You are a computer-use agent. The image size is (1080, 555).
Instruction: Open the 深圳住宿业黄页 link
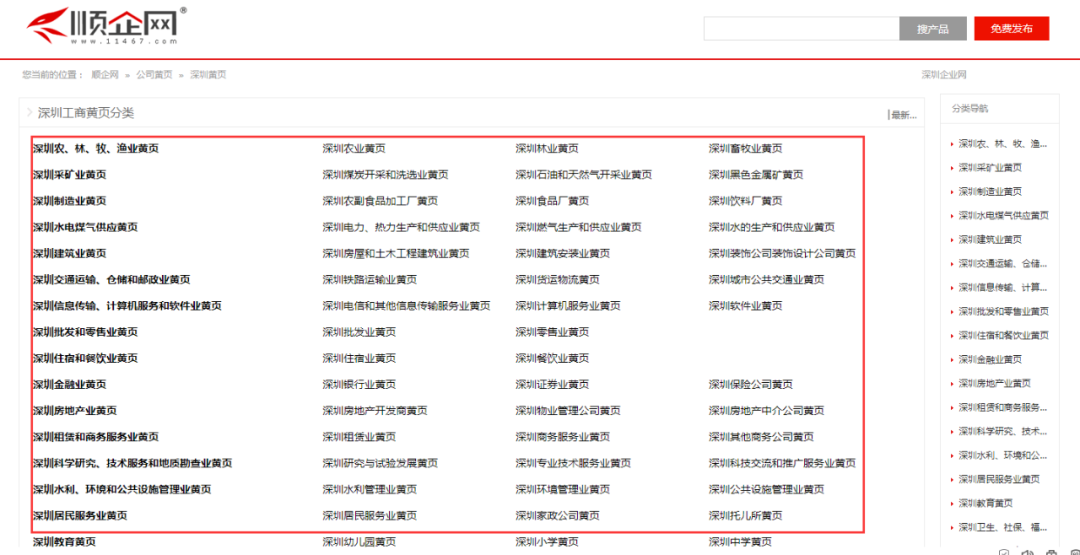click(x=359, y=358)
